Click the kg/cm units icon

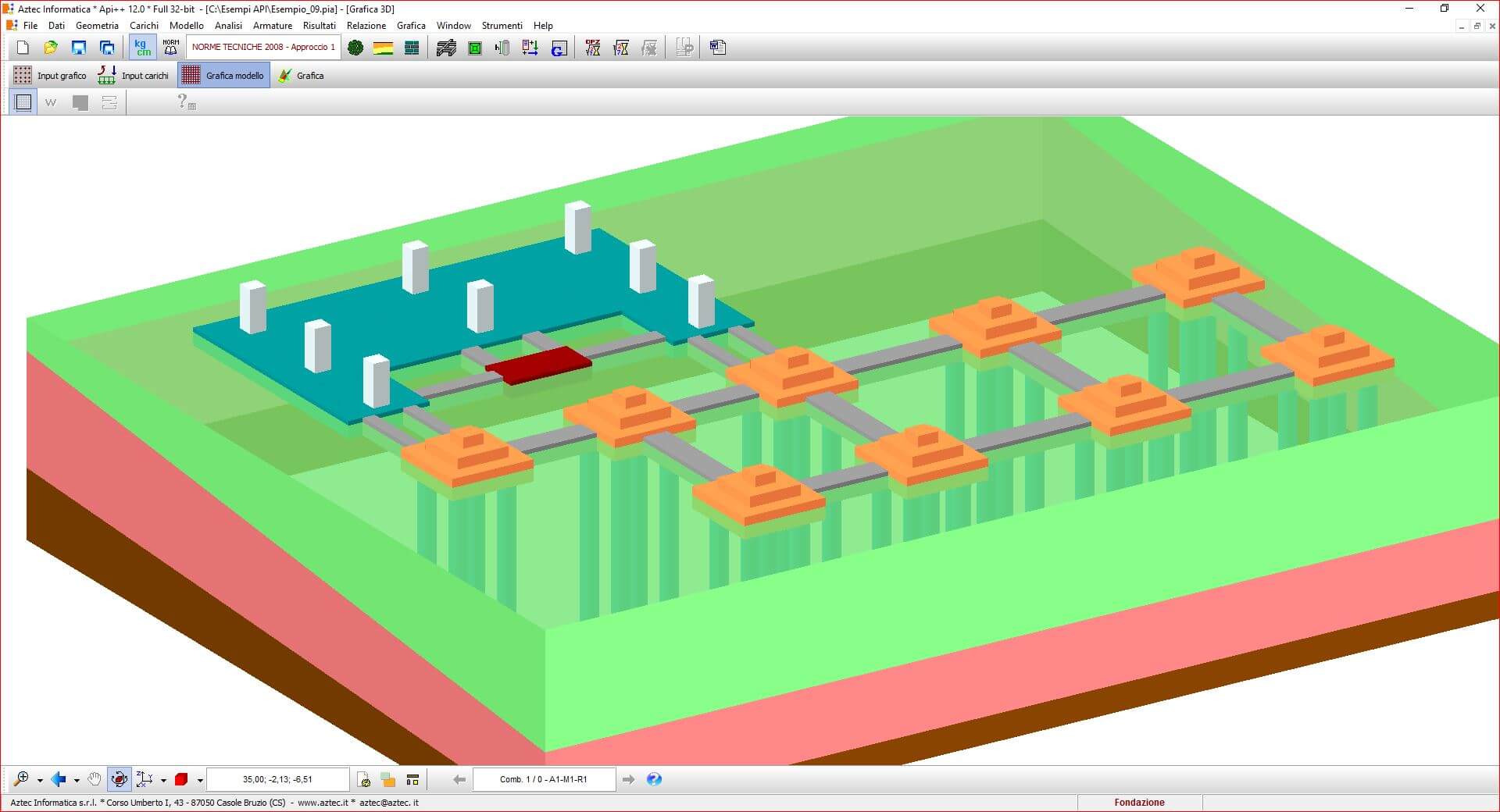(x=143, y=48)
